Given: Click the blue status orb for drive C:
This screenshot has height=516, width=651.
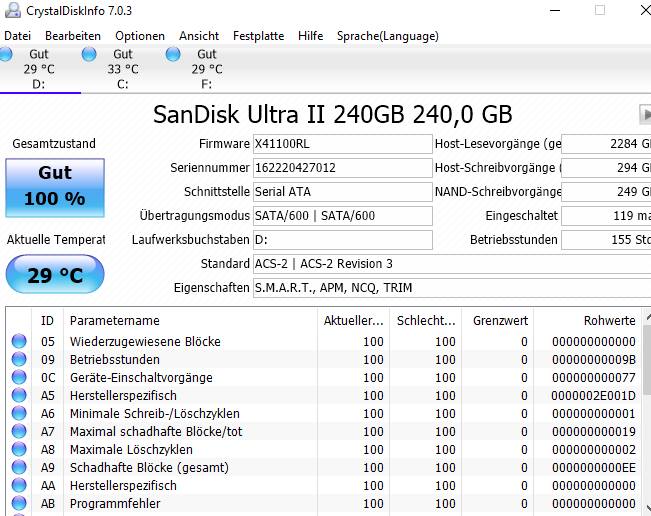Looking at the screenshot, I should tap(89, 54).
